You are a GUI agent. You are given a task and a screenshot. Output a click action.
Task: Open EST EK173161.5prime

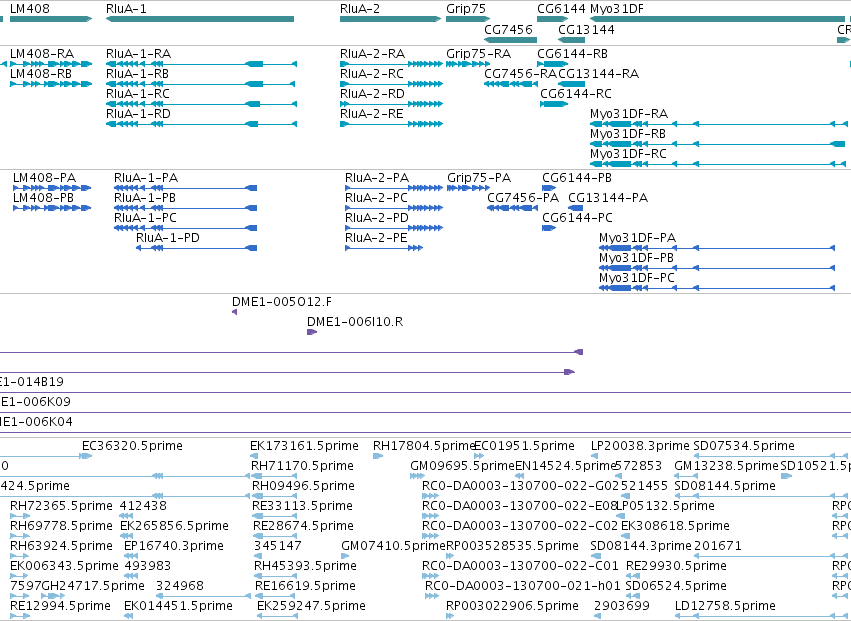pos(253,456)
